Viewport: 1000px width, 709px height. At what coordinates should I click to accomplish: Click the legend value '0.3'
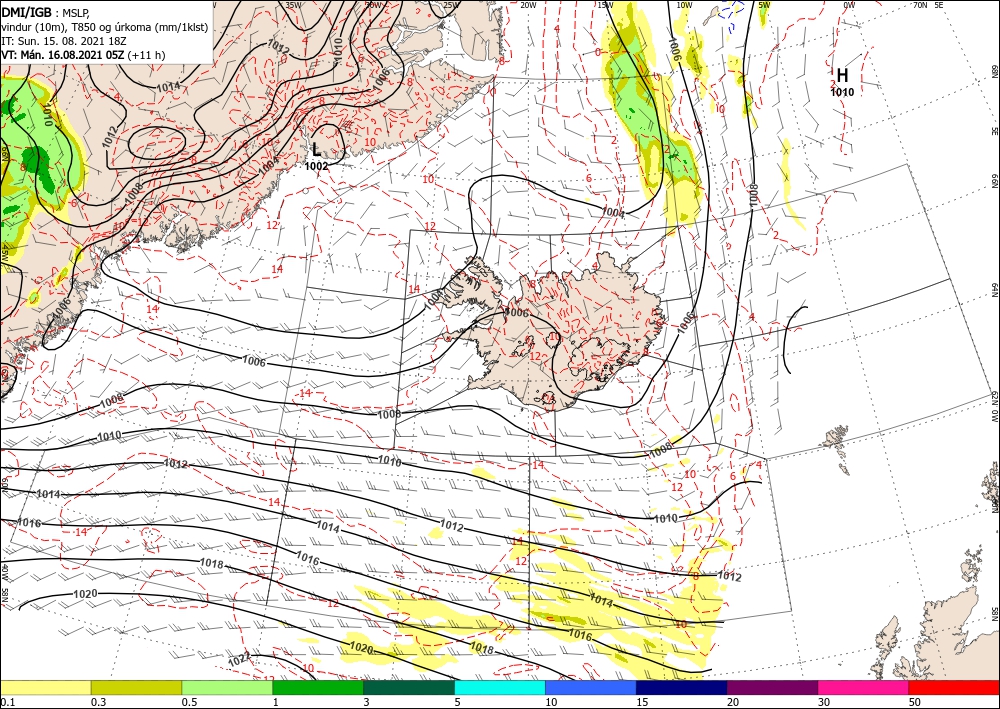[x=98, y=702]
